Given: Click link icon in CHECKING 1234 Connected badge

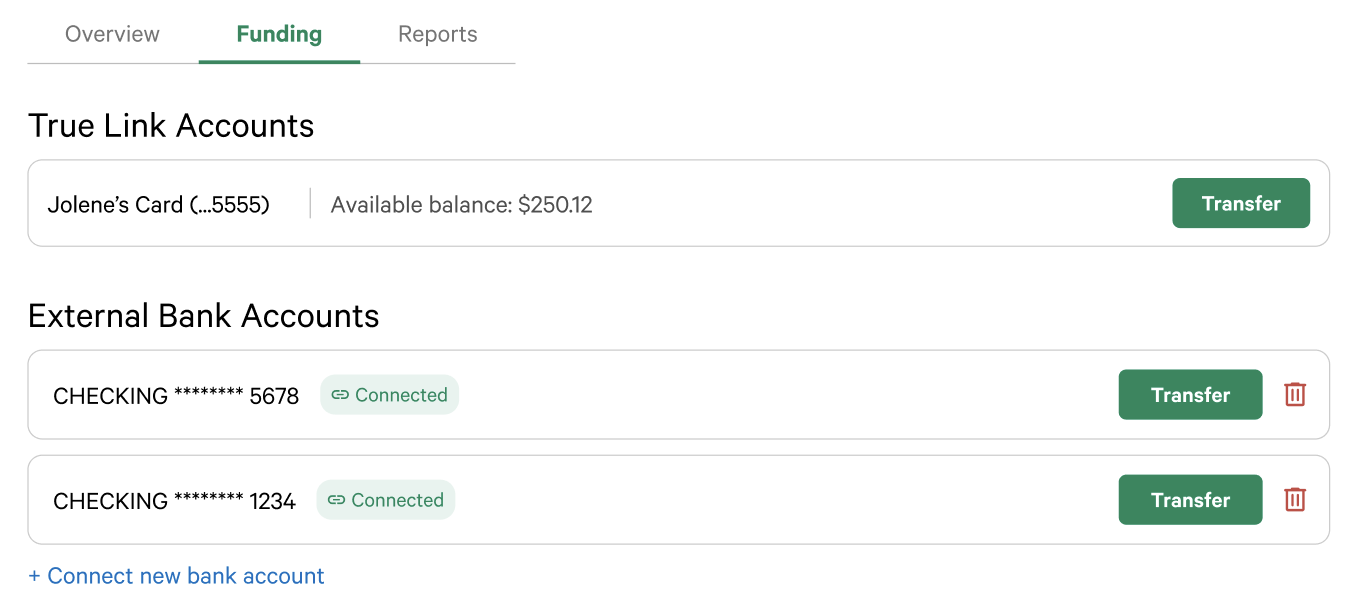Looking at the screenshot, I should pyautogui.click(x=337, y=500).
